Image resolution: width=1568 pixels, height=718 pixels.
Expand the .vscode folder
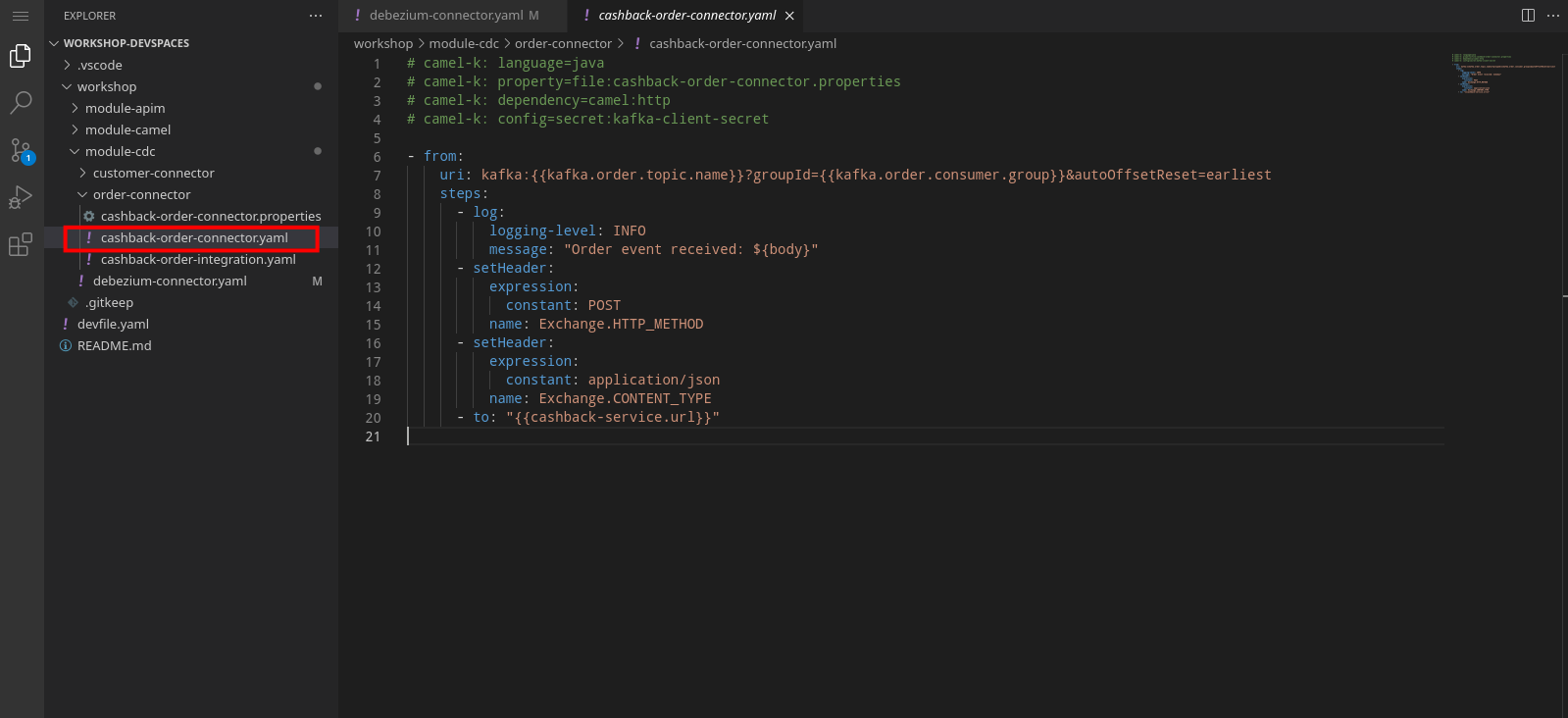pyautogui.click(x=191, y=65)
